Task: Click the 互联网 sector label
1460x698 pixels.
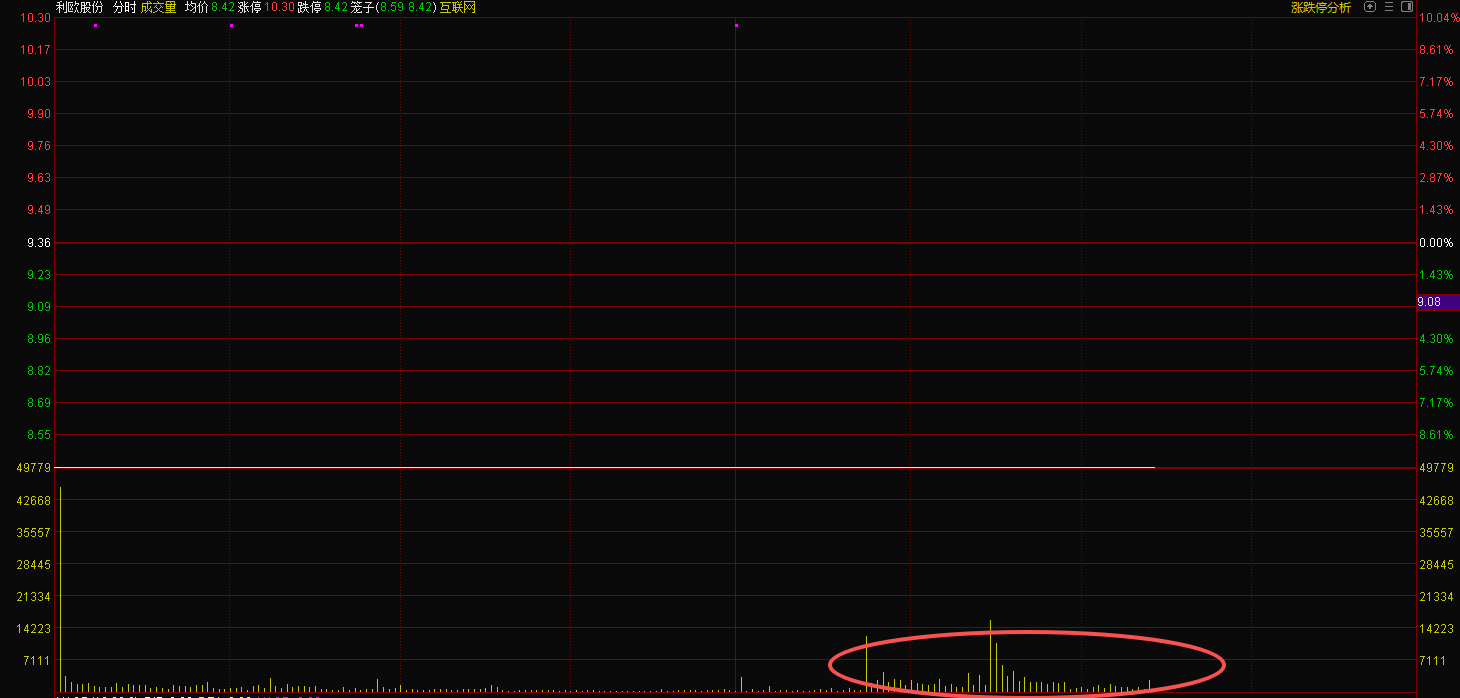Action: pyautogui.click(x=458, y=7)
